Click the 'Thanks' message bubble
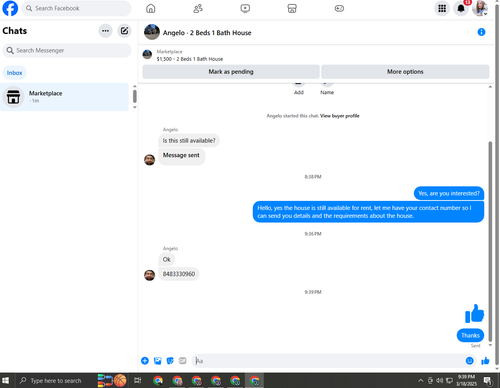Image resolution: width=500 pixels, height=388 pixels. 470,335
